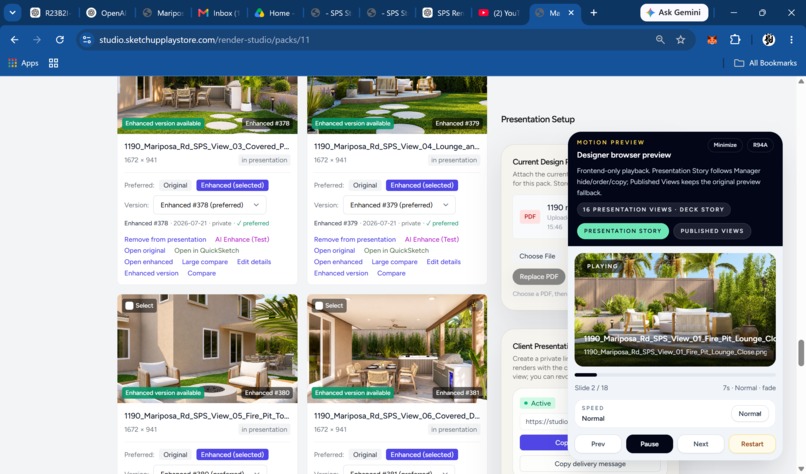Open the Chrome three-dot menu
The width and height of the screenshot is (806, 474).
(791, 40)
